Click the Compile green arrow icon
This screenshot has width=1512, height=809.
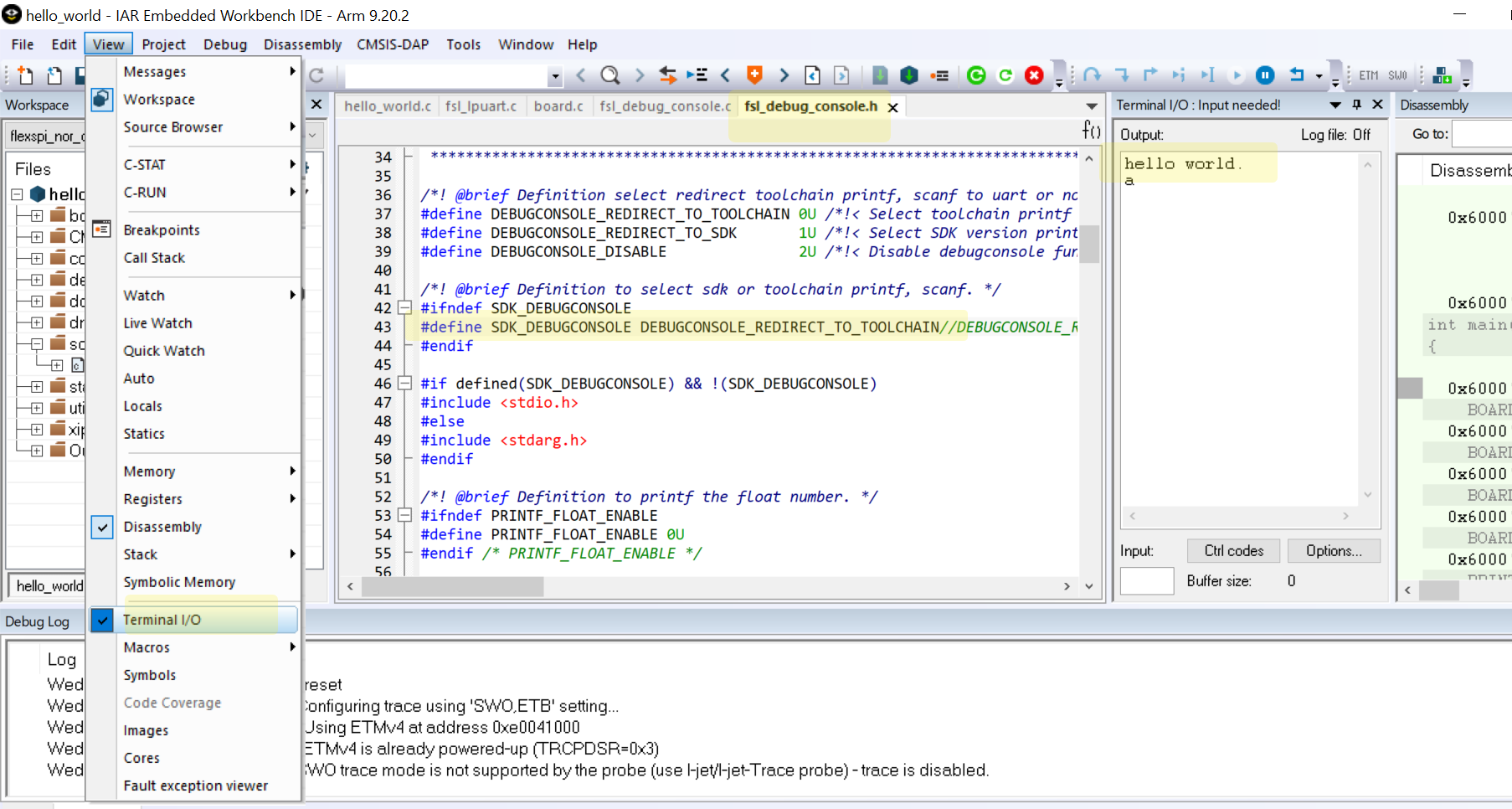click(880, 75)
